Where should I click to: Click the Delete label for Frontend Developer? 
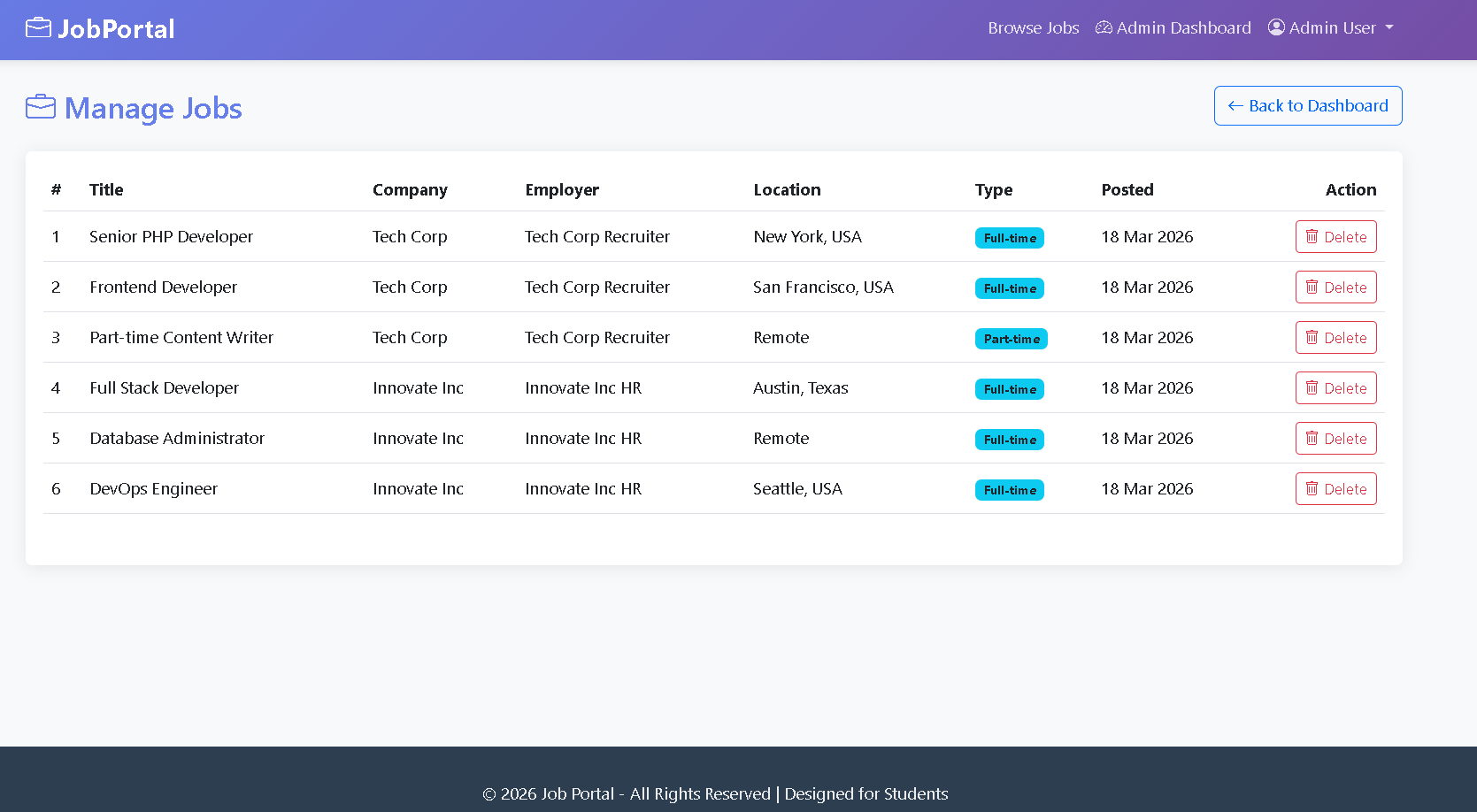click(1345, 287)
